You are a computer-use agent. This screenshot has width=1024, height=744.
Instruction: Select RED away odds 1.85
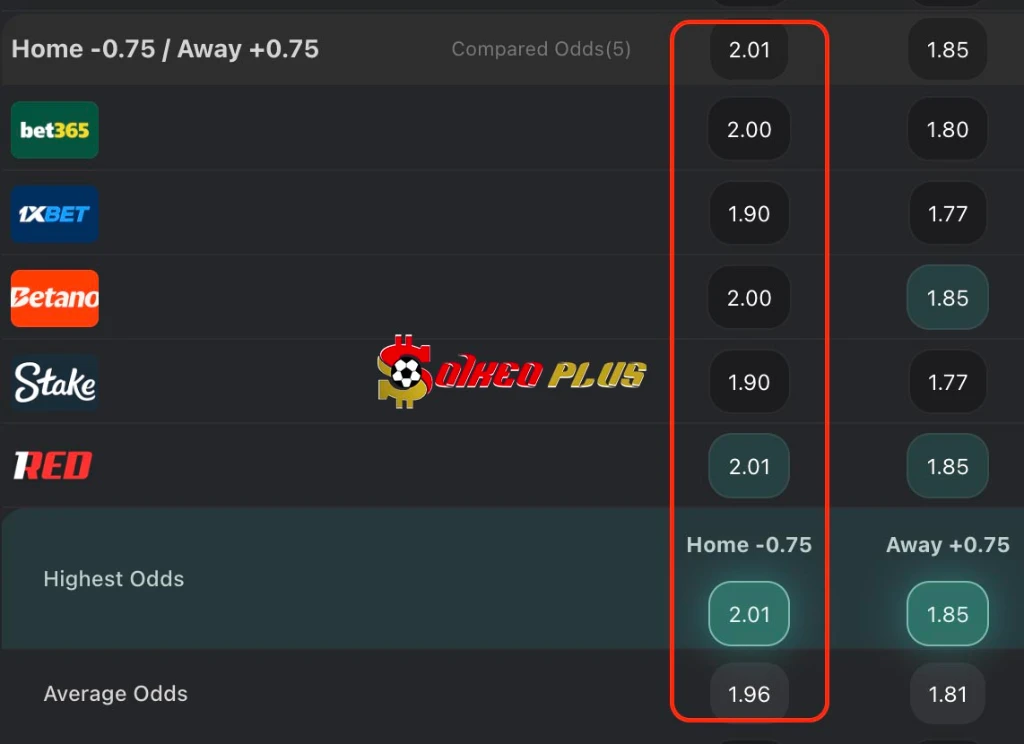(948, 466)
